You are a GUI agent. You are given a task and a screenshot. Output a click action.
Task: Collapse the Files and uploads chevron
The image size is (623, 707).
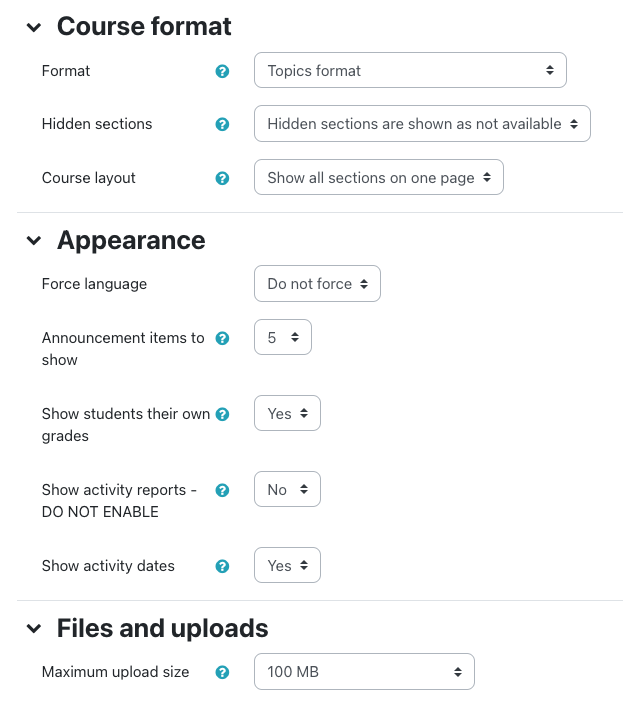coord(34,629)
